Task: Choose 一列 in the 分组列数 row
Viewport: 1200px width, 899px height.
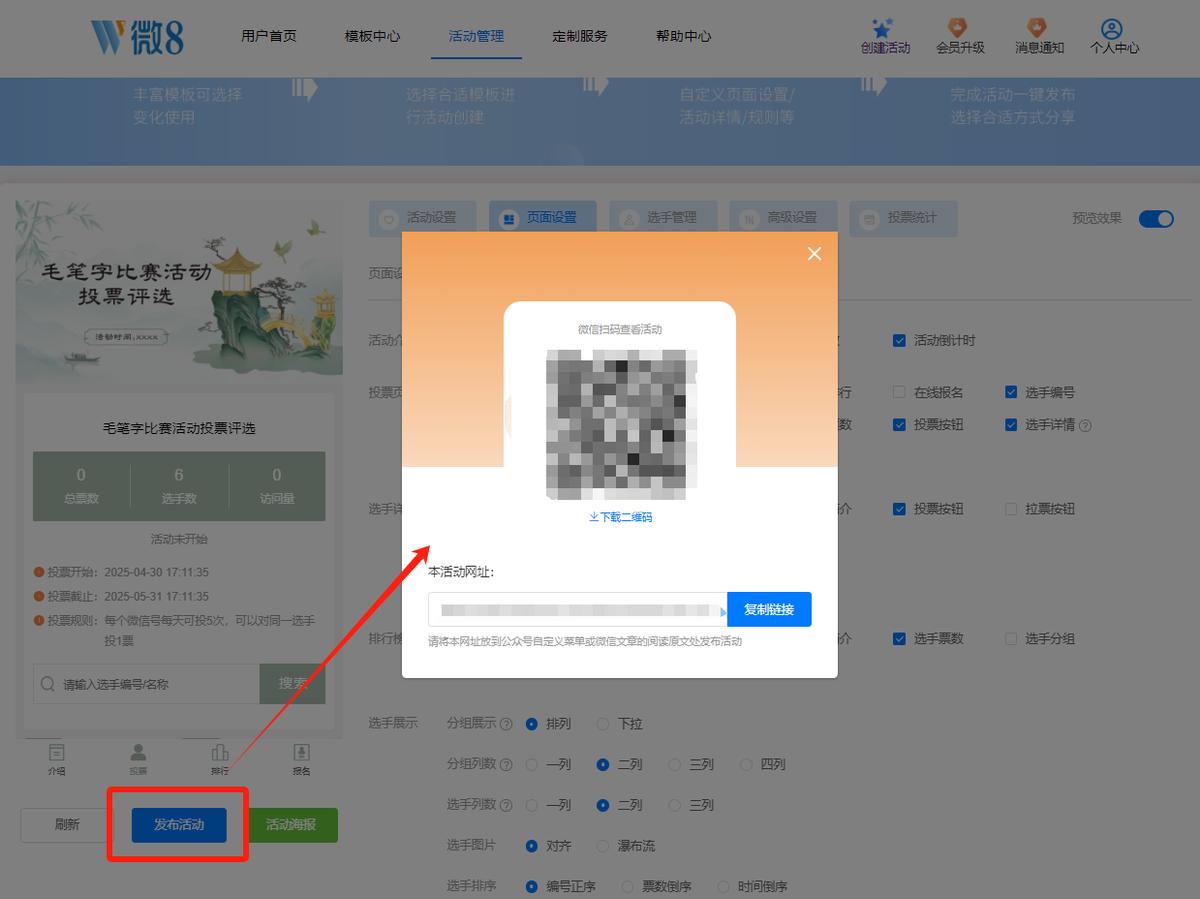Action: [x=532, y=765]
